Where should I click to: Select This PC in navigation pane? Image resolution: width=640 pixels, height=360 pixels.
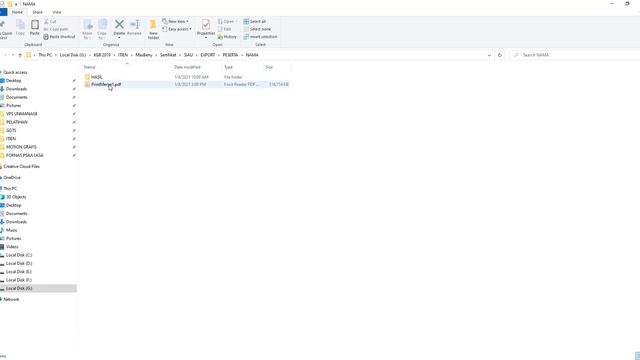pos(10,189)
